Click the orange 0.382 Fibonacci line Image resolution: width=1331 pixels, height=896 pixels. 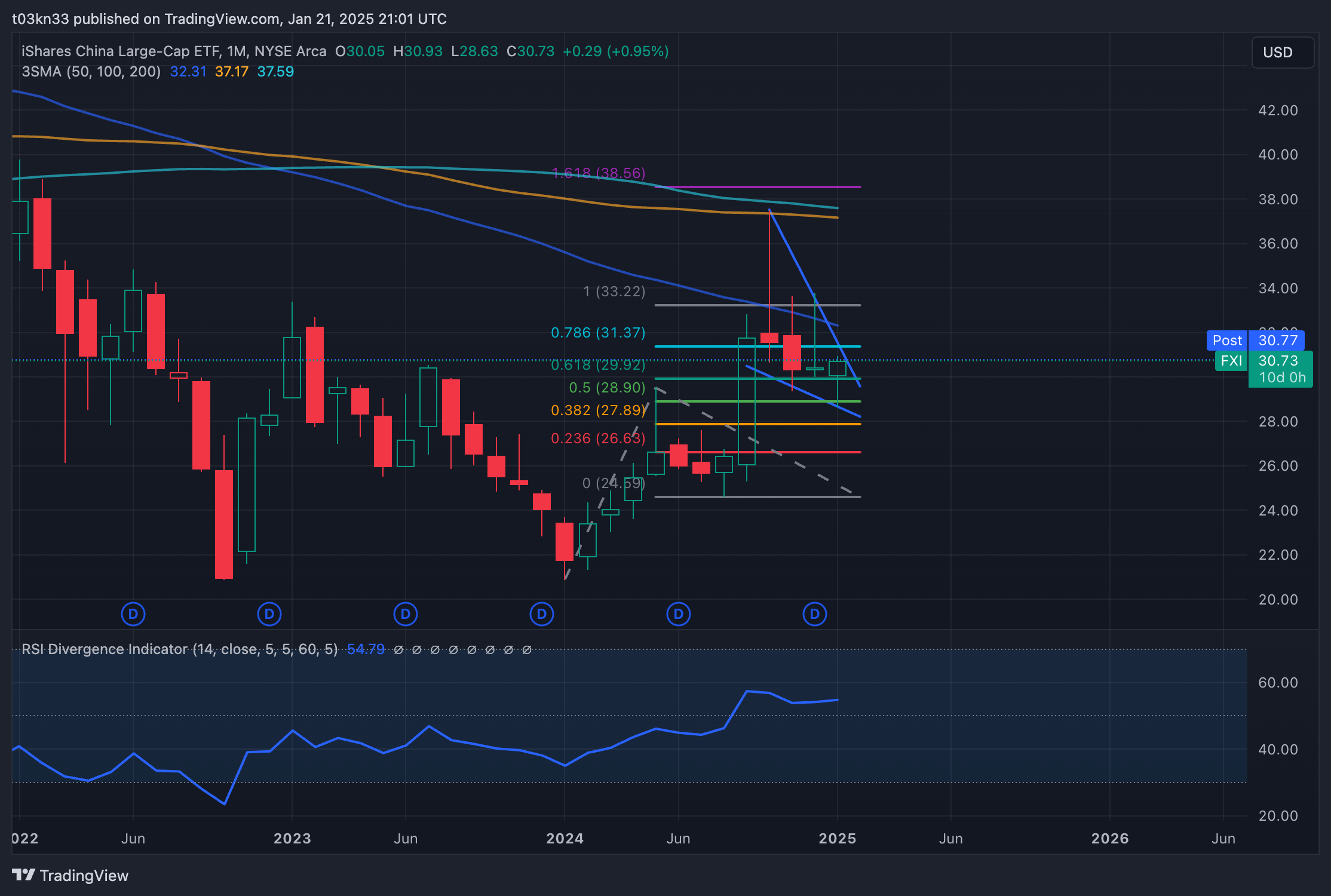[x=757, y=424]
